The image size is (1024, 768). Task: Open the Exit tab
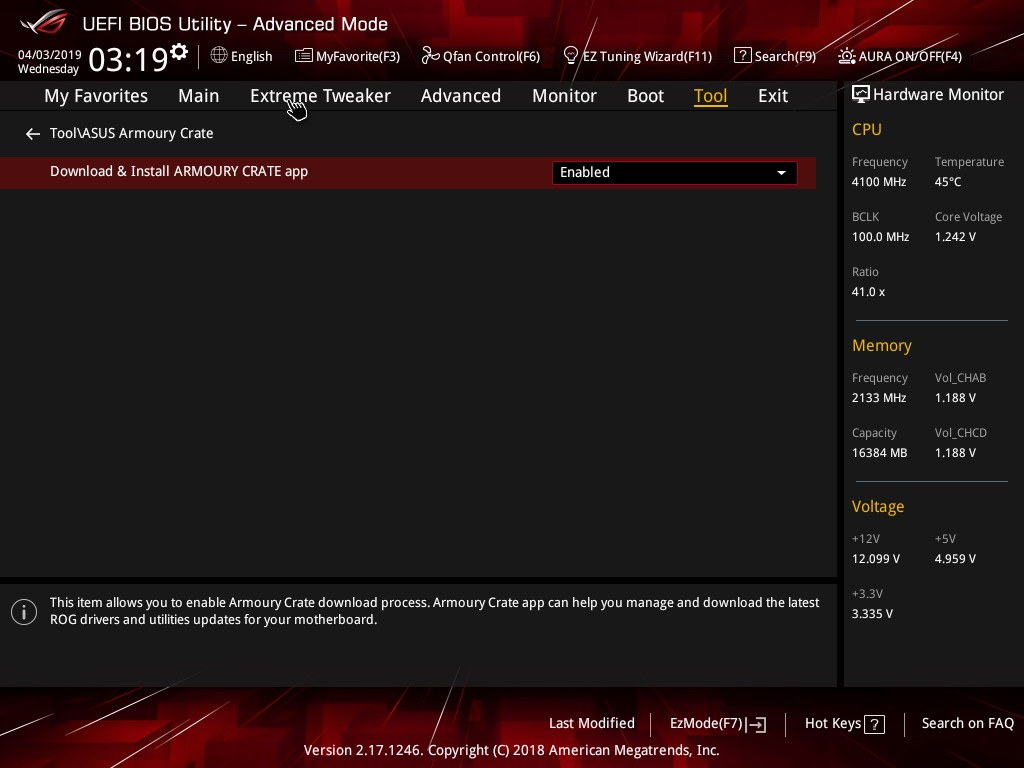(x=773, y=96)
